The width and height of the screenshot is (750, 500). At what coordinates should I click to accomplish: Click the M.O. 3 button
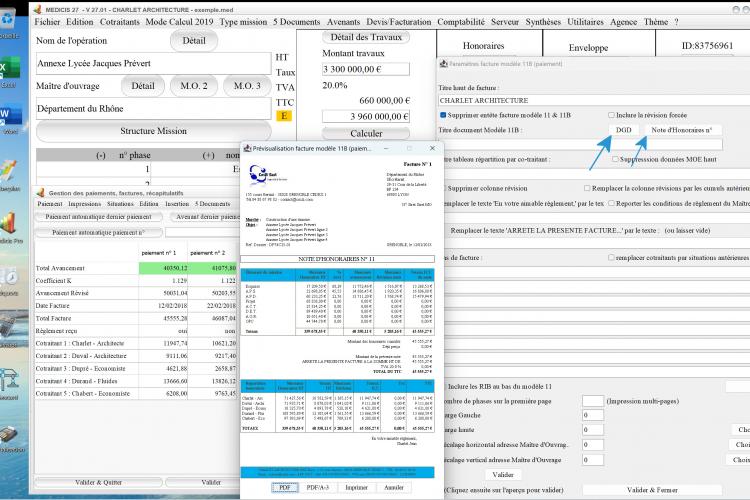pyautogui.click(x=247, y=86)
